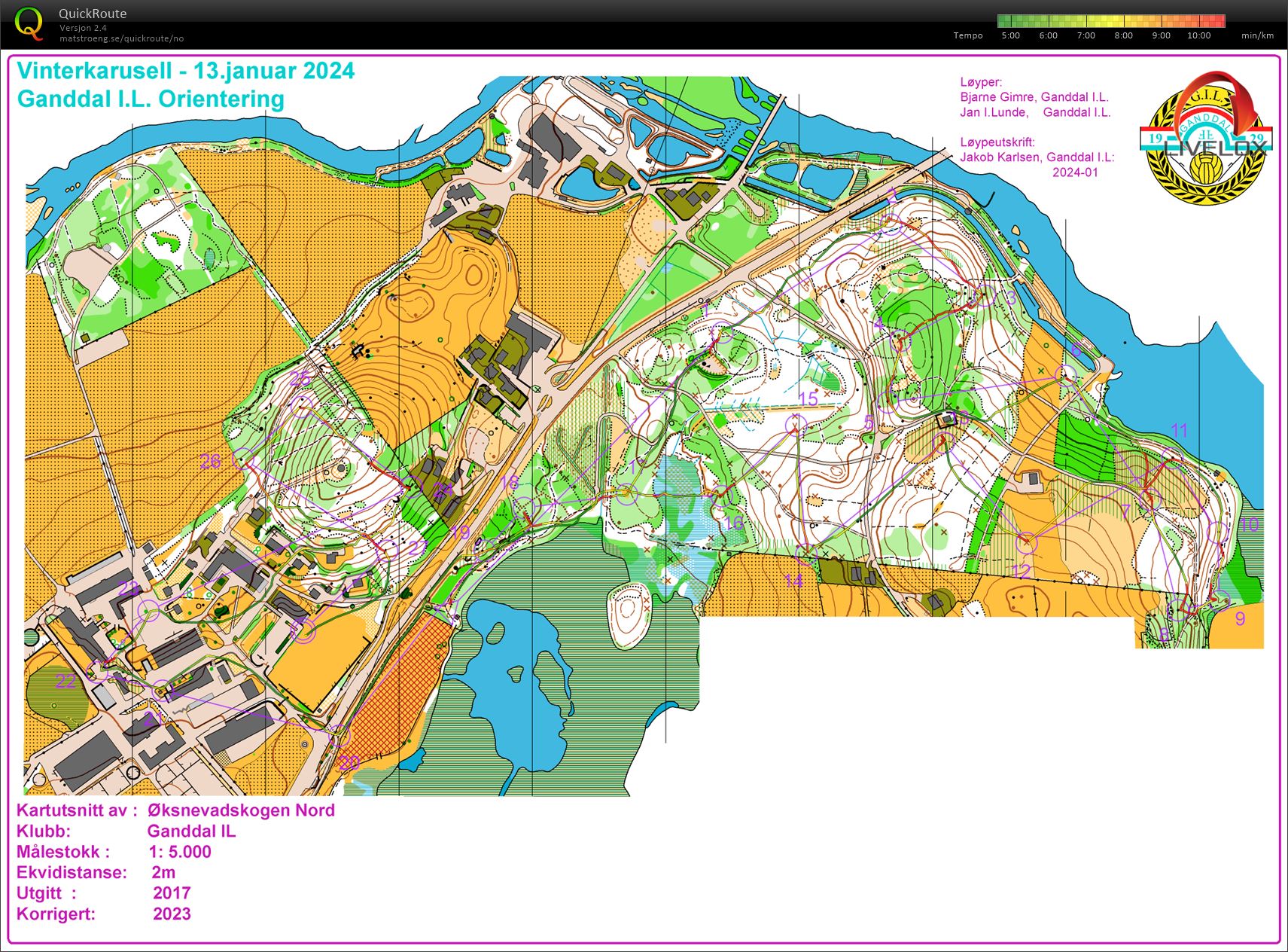The height and width of the screenshot is (952, 1288).
Task: Click the double-circle finish marker
Action: 303,631
